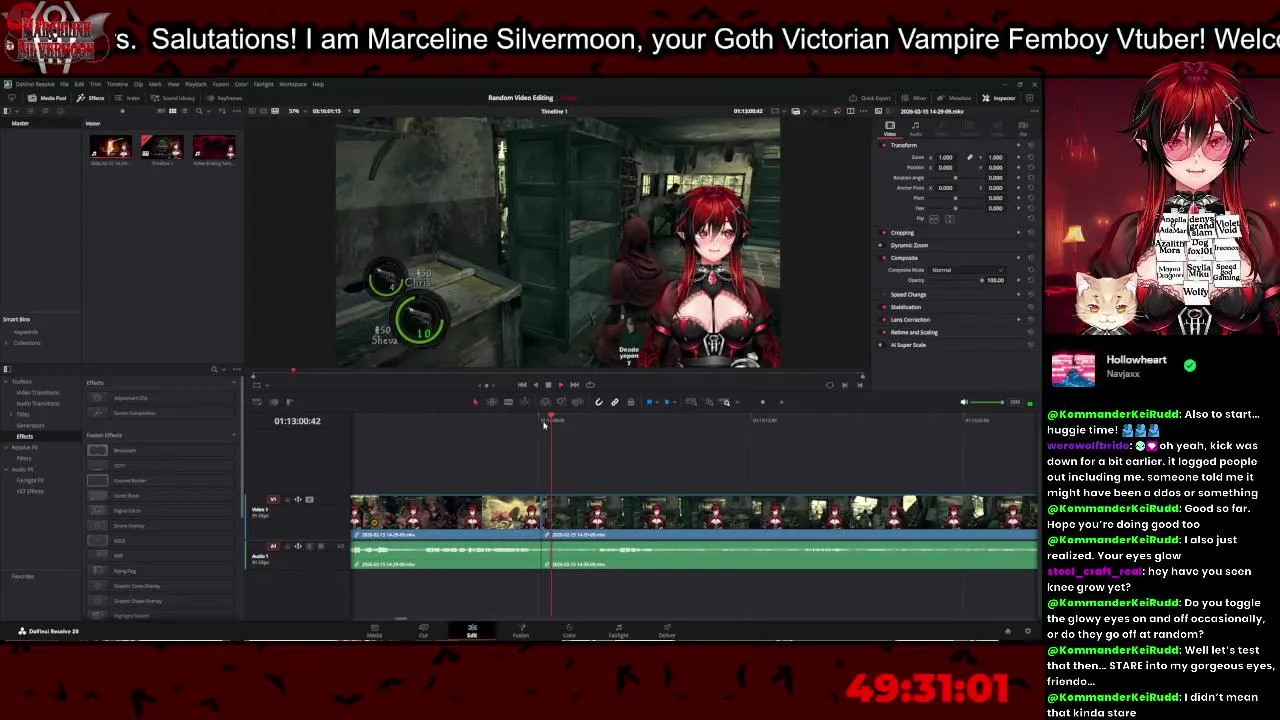
Task: Toggle Stabilization enable switch dot
Action: tap(881, 307)
